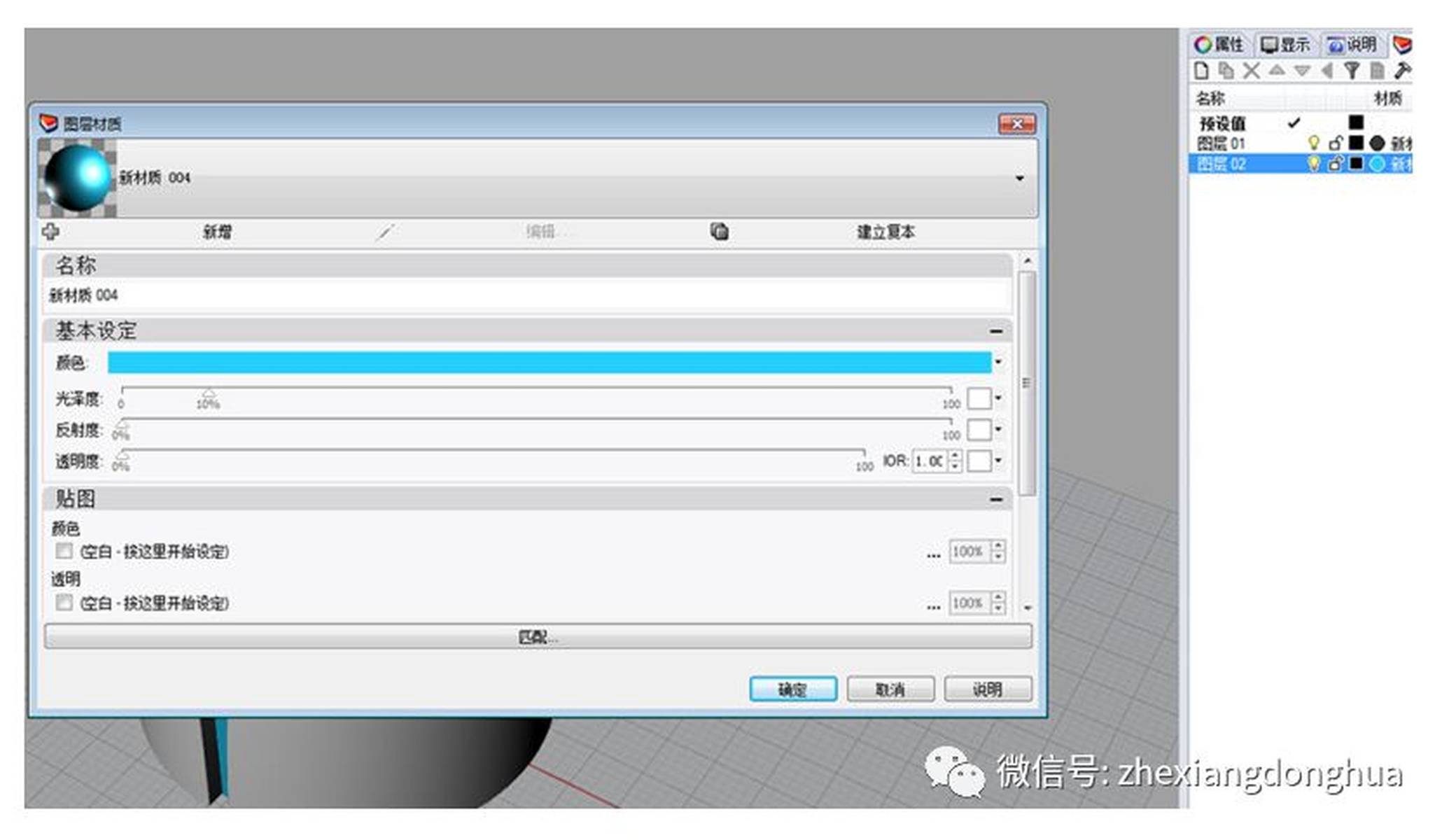Click the hammer tools icon in the layers toolbar
This screenshot has width=1449, height=840.
click(1402, 71)
